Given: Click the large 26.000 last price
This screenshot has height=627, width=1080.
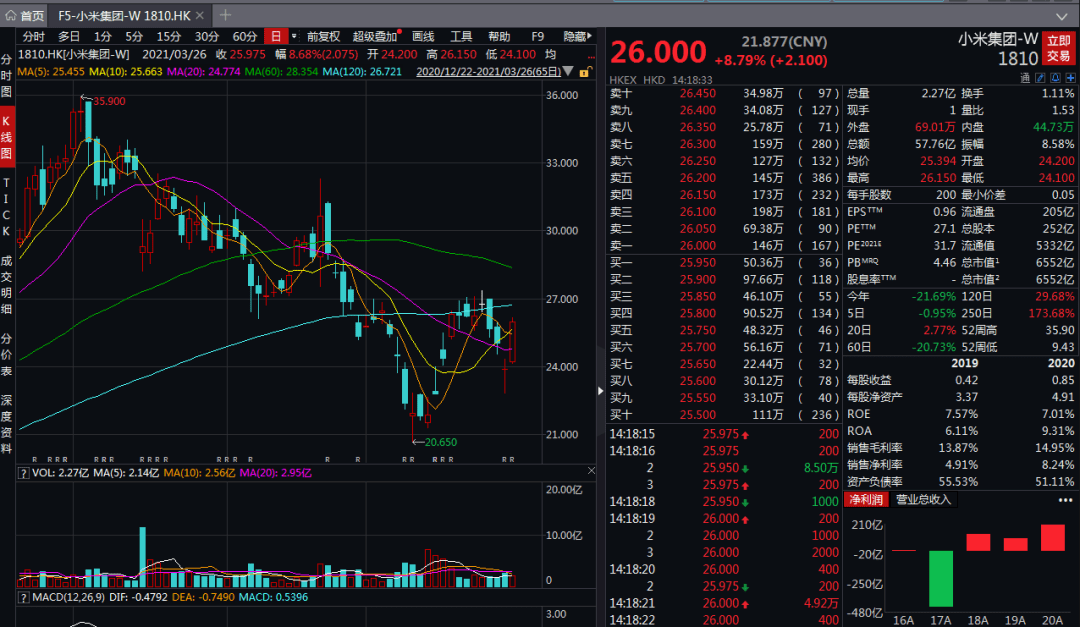Looking at the screenshot, I should [658, 52].
